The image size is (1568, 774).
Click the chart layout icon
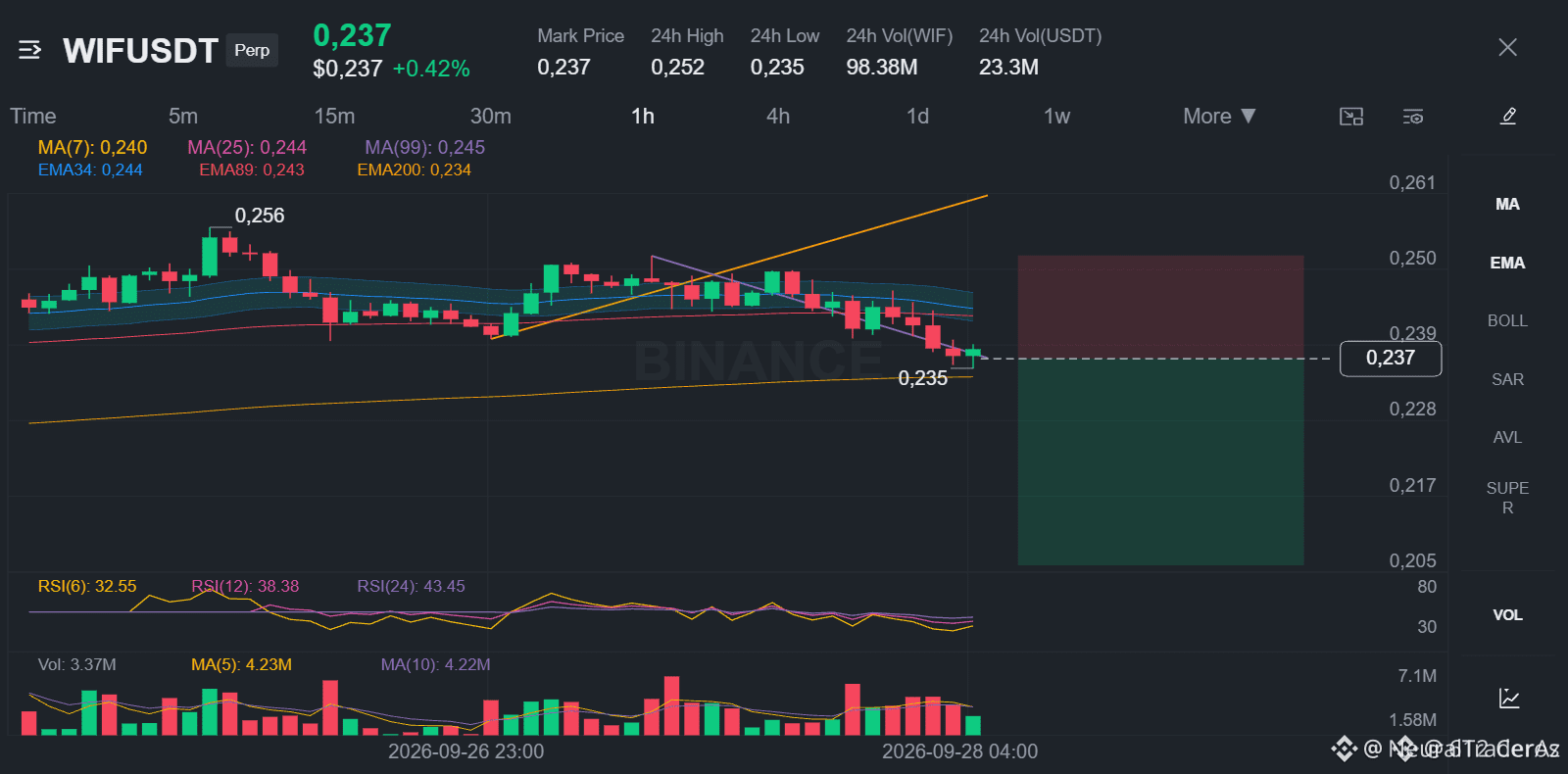(1351, 117)
